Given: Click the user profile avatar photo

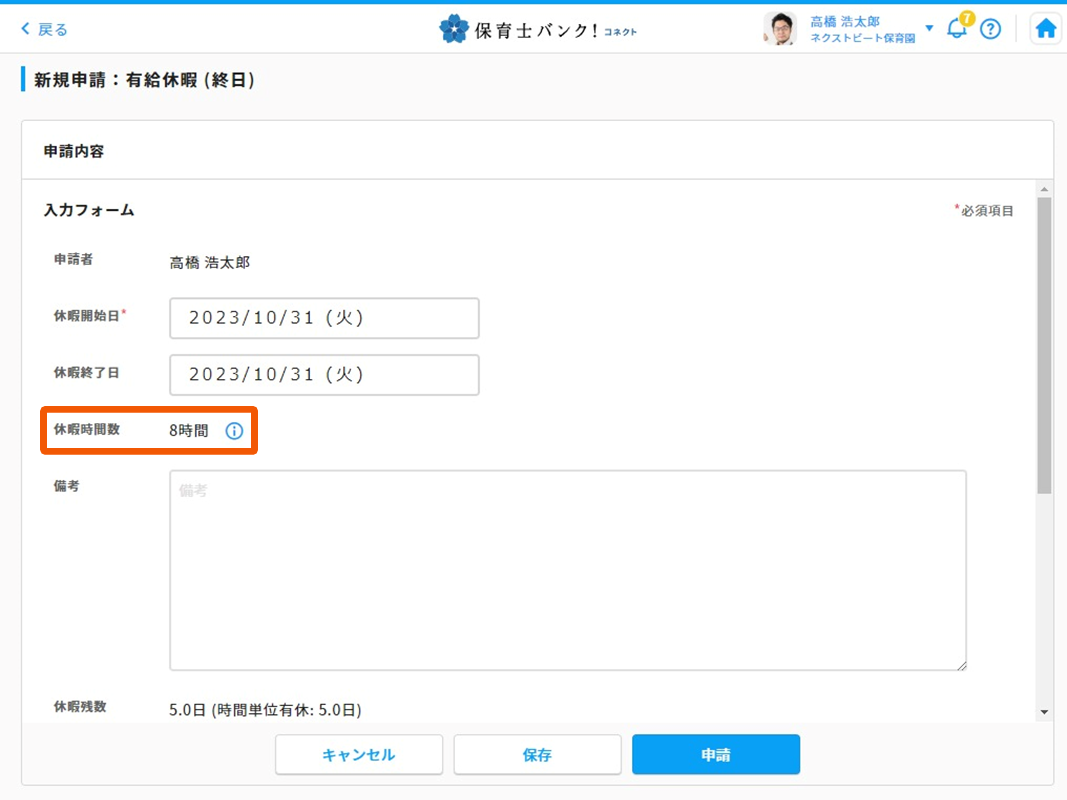Looking at the screenshot, I should pos(779,29).
